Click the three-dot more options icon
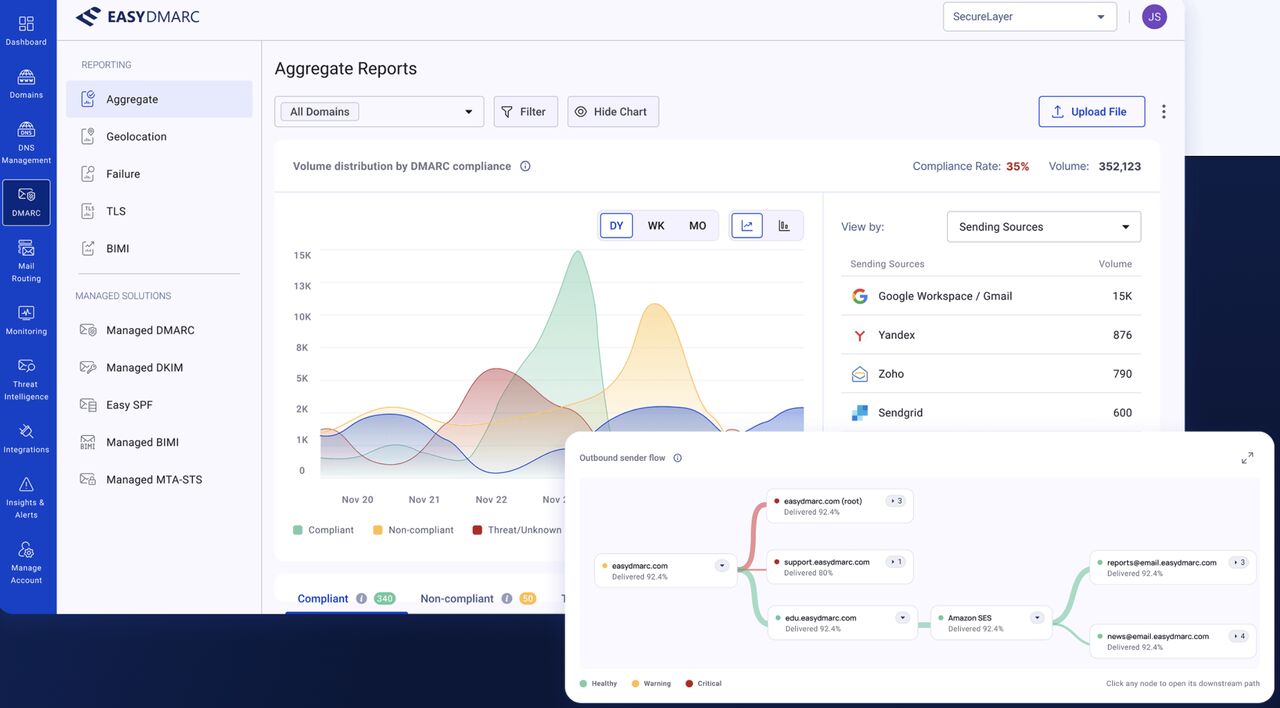The width and height of the screenshot is (1280, 708). (x=1163, y=112)
